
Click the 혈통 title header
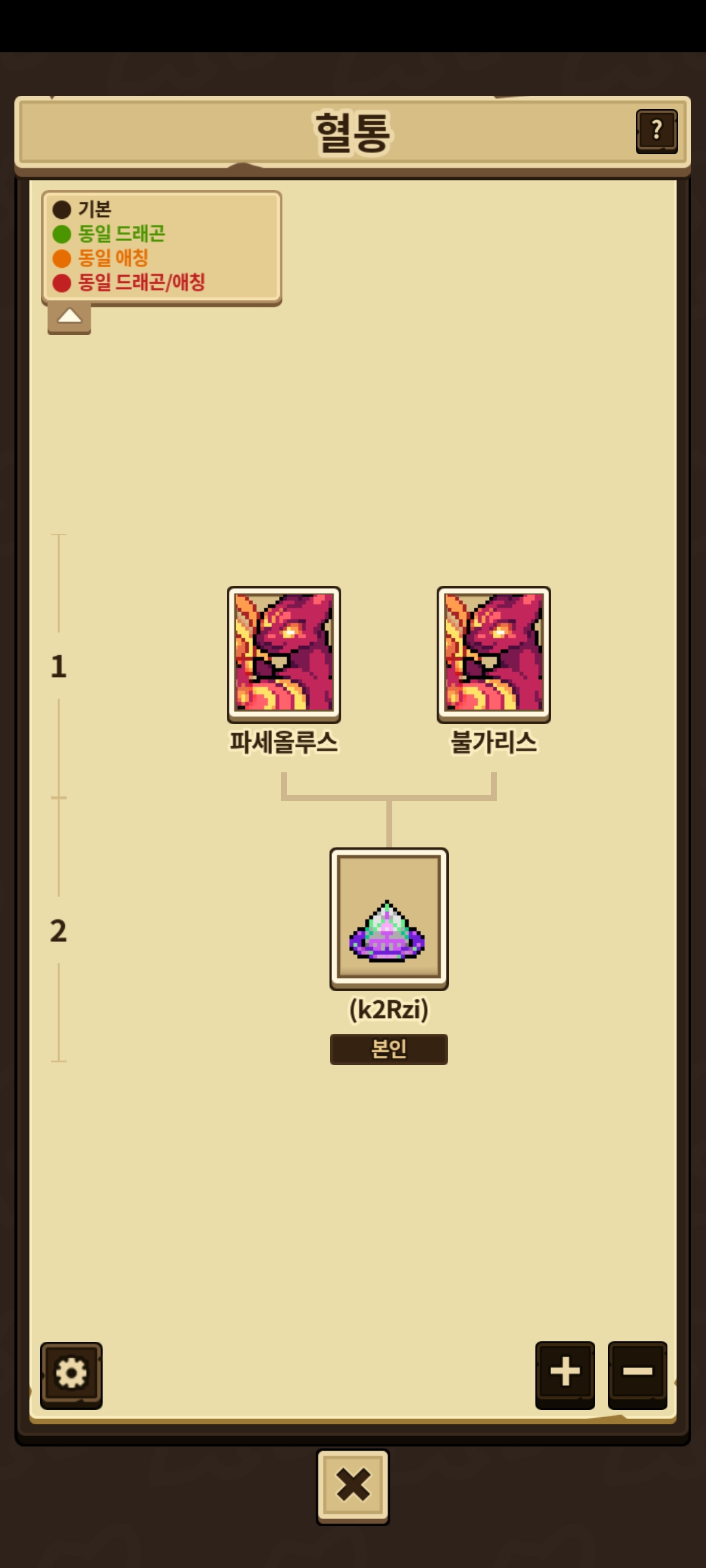pyautogui.click(x=353, y=133)
